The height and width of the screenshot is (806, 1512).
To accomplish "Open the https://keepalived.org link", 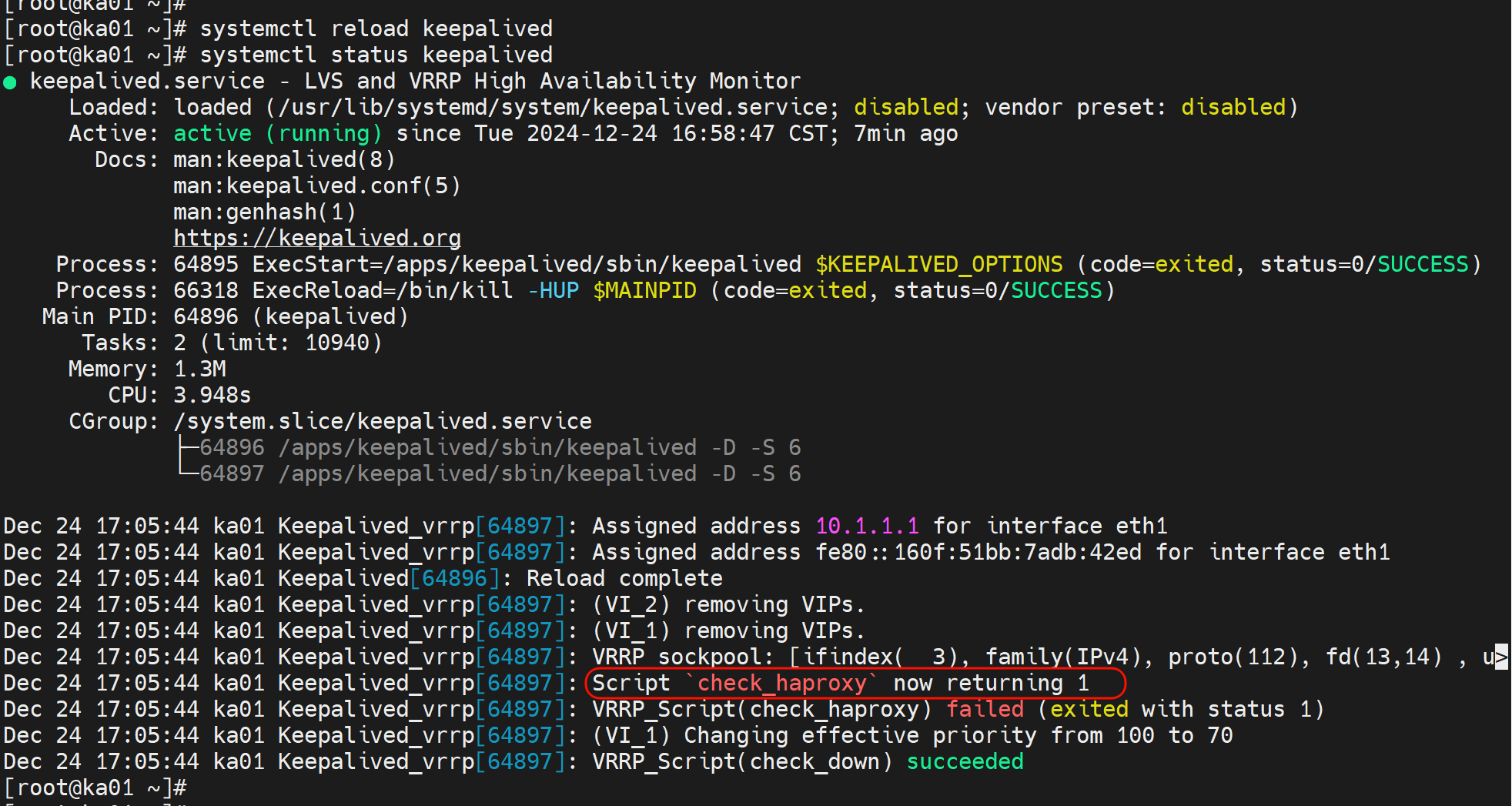I will click(x=316, y=238).
